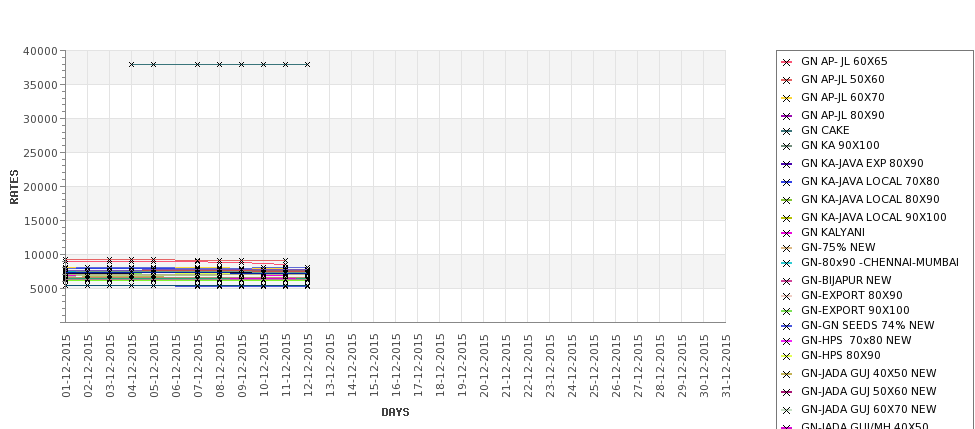Click the GN CAKE legend marker

pyautogui.click(x=787, y=131)
